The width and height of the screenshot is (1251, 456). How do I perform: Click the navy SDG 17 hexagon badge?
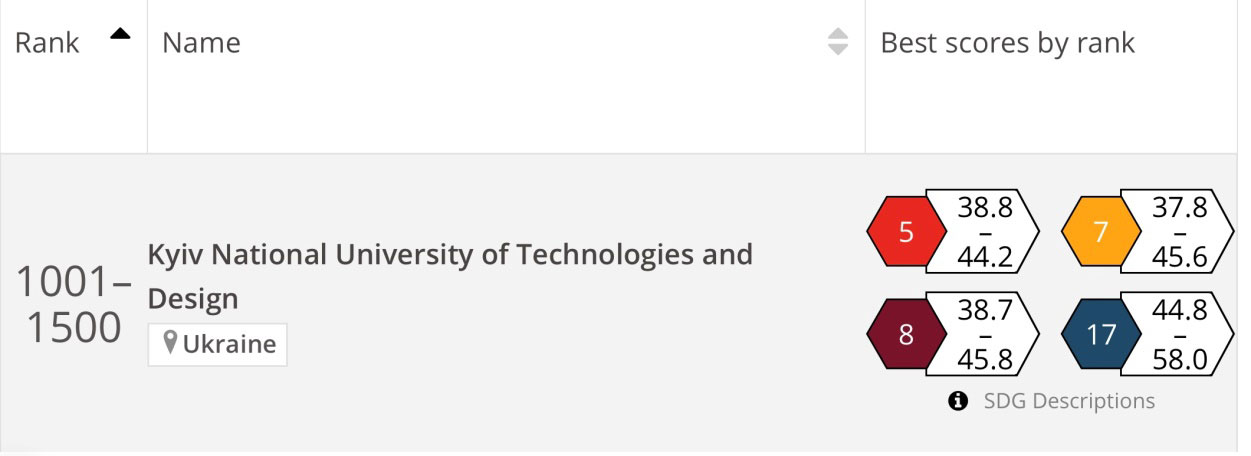click(x=1101, y=334)
